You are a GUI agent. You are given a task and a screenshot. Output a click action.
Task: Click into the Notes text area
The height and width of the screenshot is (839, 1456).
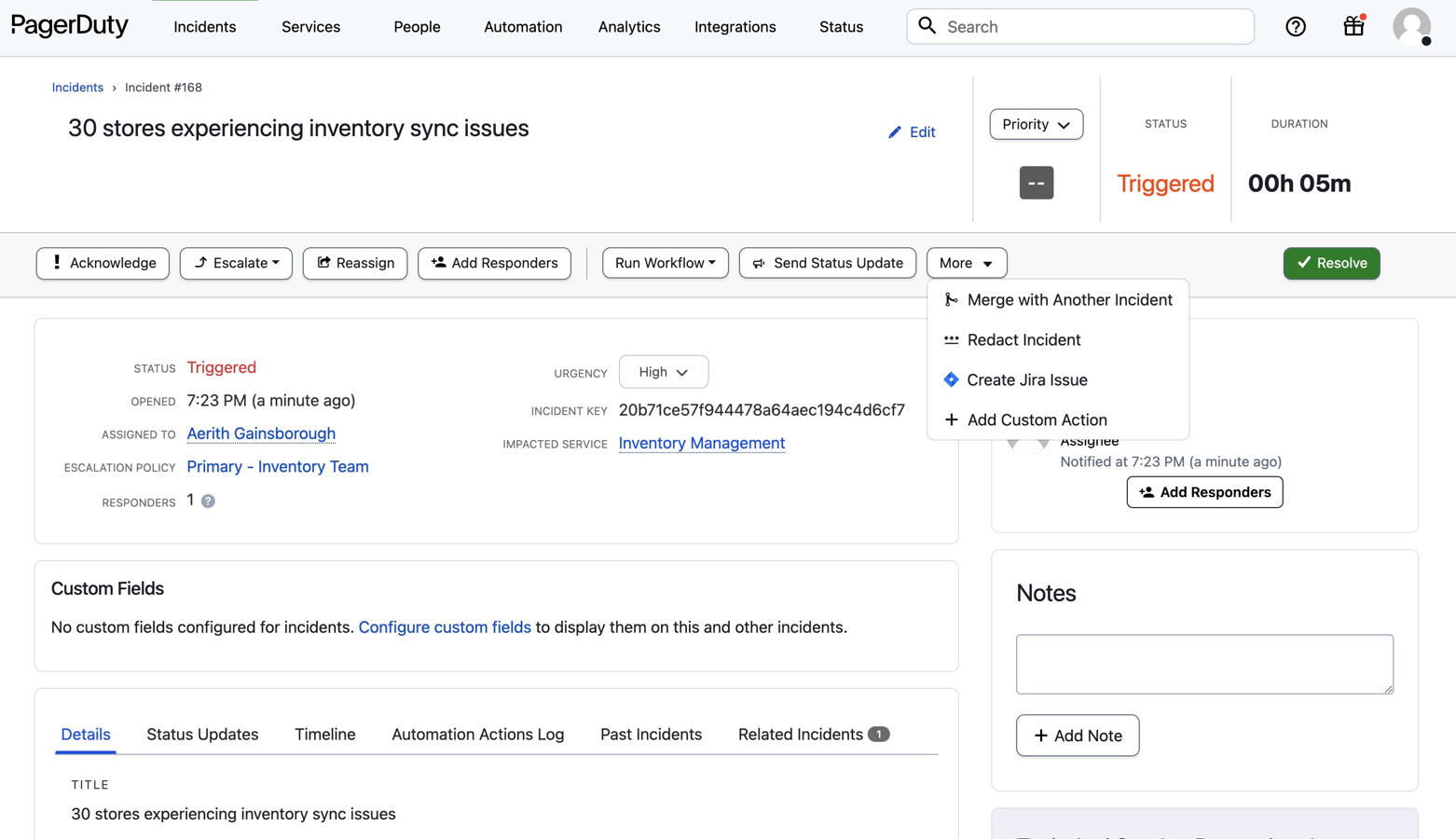1203,664
